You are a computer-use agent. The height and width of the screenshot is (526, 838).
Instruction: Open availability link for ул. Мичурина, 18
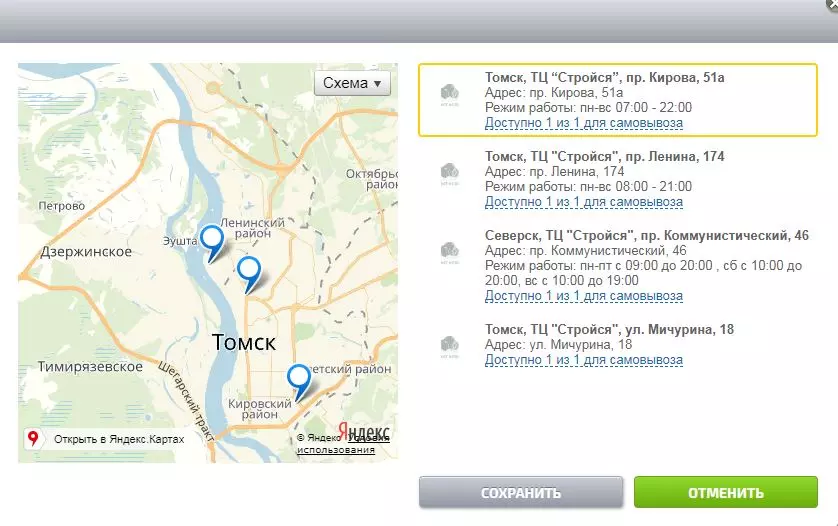click(584, 360)
